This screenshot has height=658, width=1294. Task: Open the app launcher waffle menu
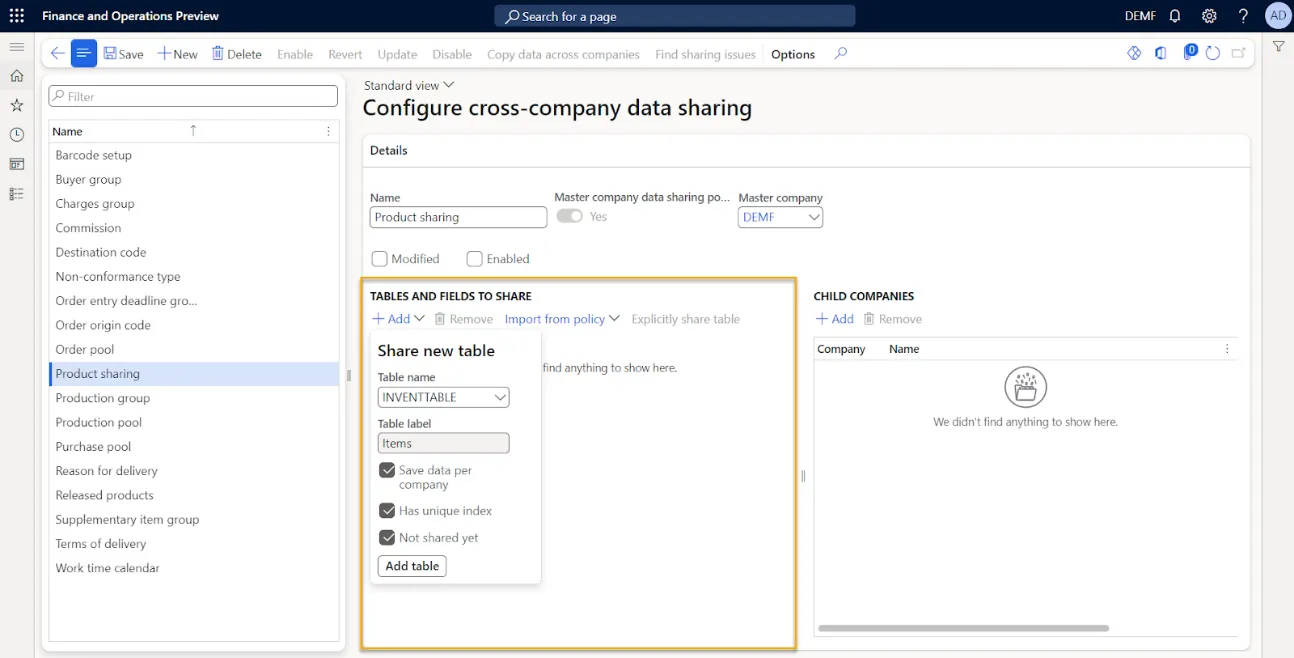click(x=16, y=16)
